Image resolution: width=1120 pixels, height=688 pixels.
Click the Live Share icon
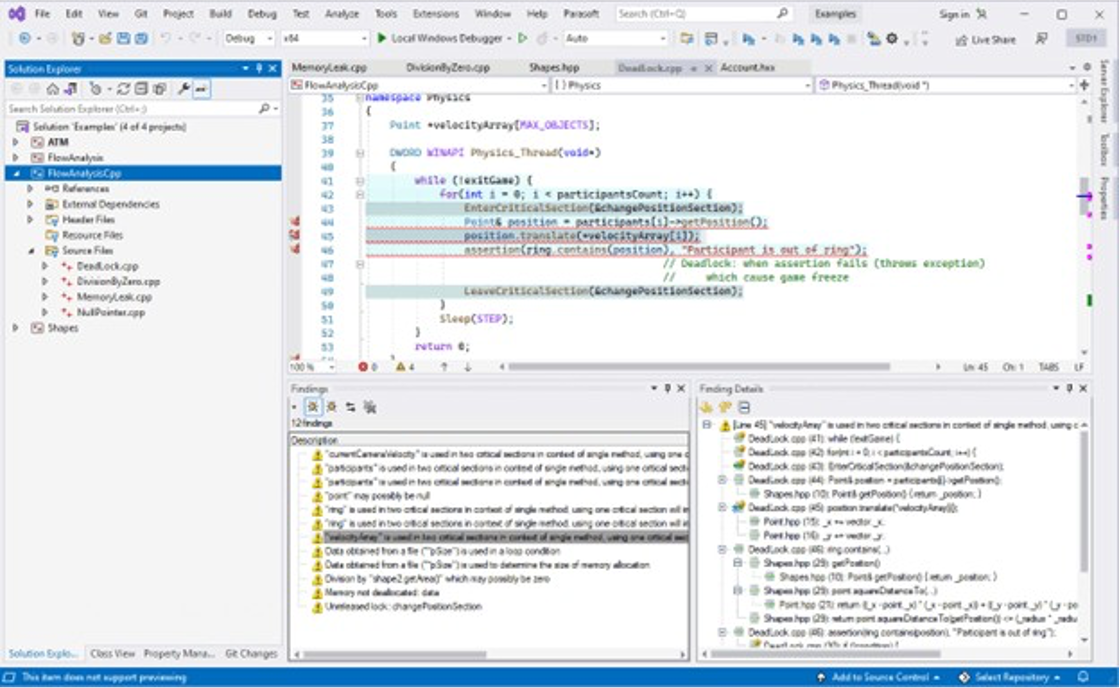click(962, 39)
